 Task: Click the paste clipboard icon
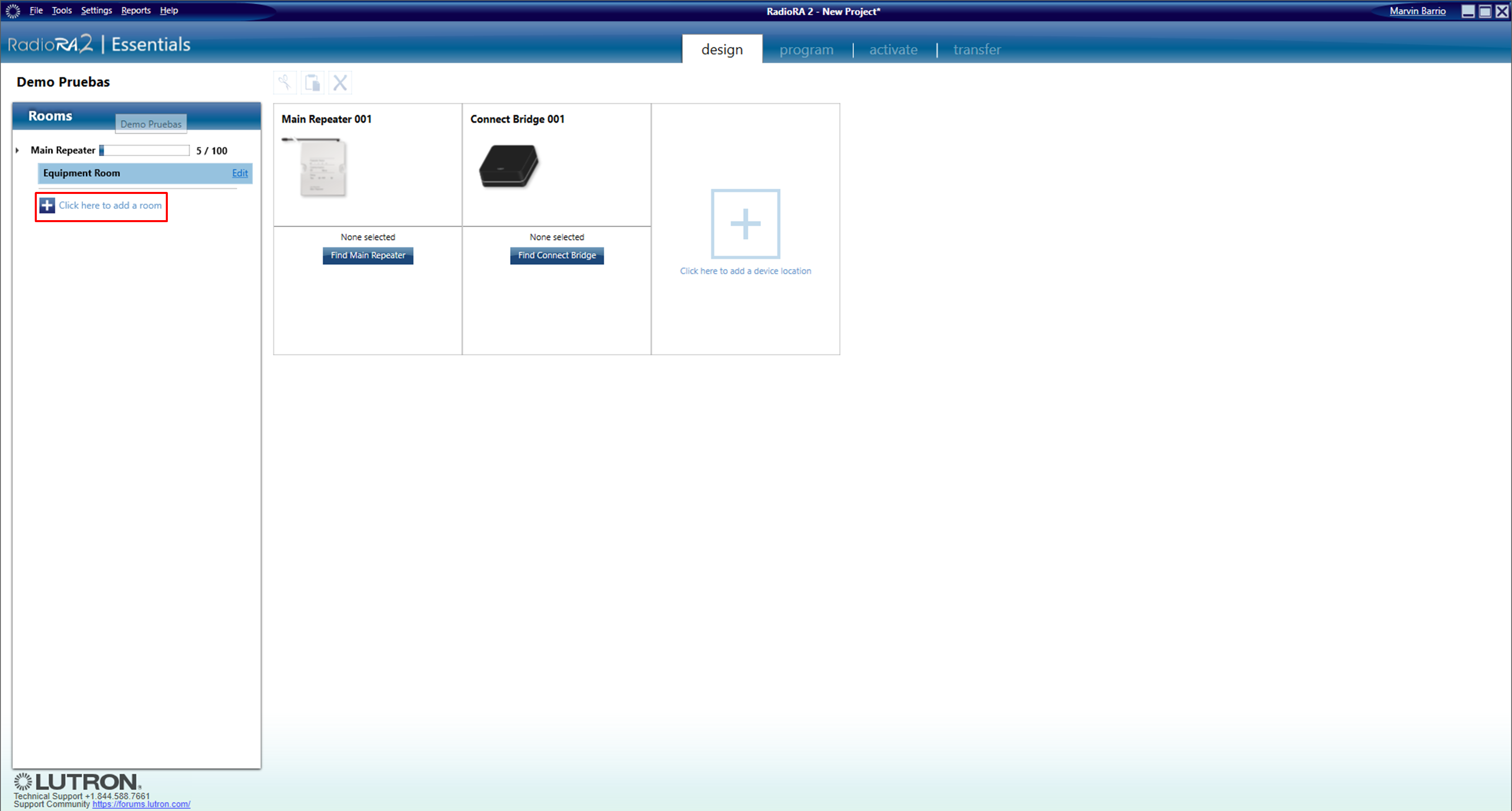point(313,83)
